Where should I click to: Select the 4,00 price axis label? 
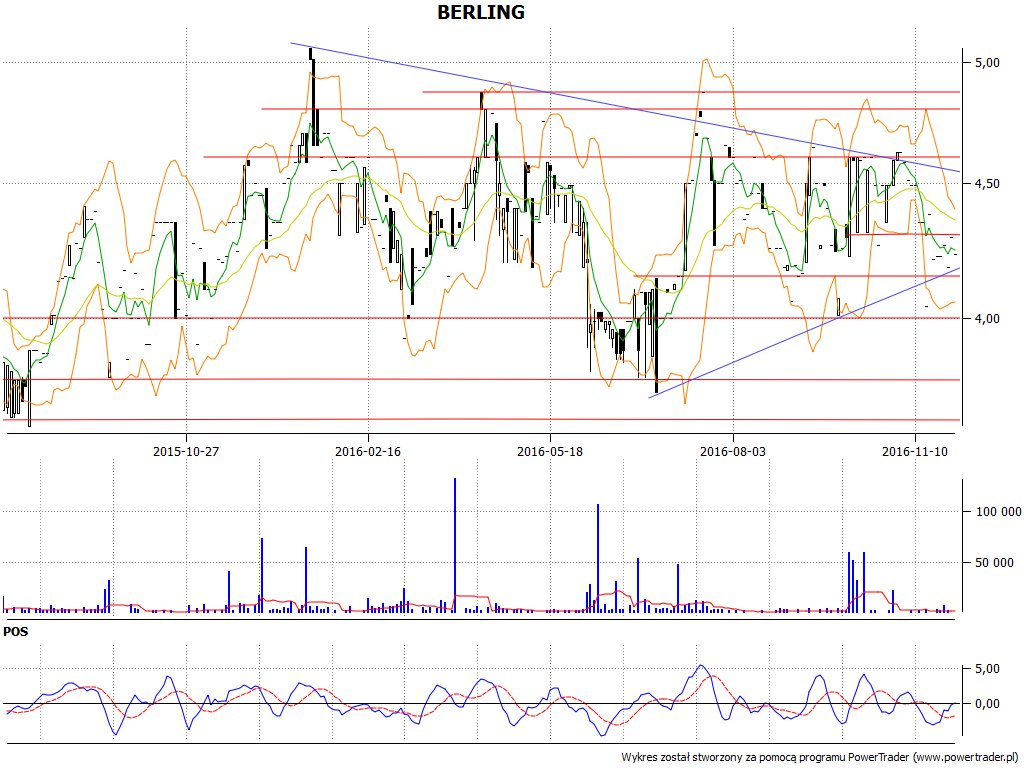[x=987, y=319]
